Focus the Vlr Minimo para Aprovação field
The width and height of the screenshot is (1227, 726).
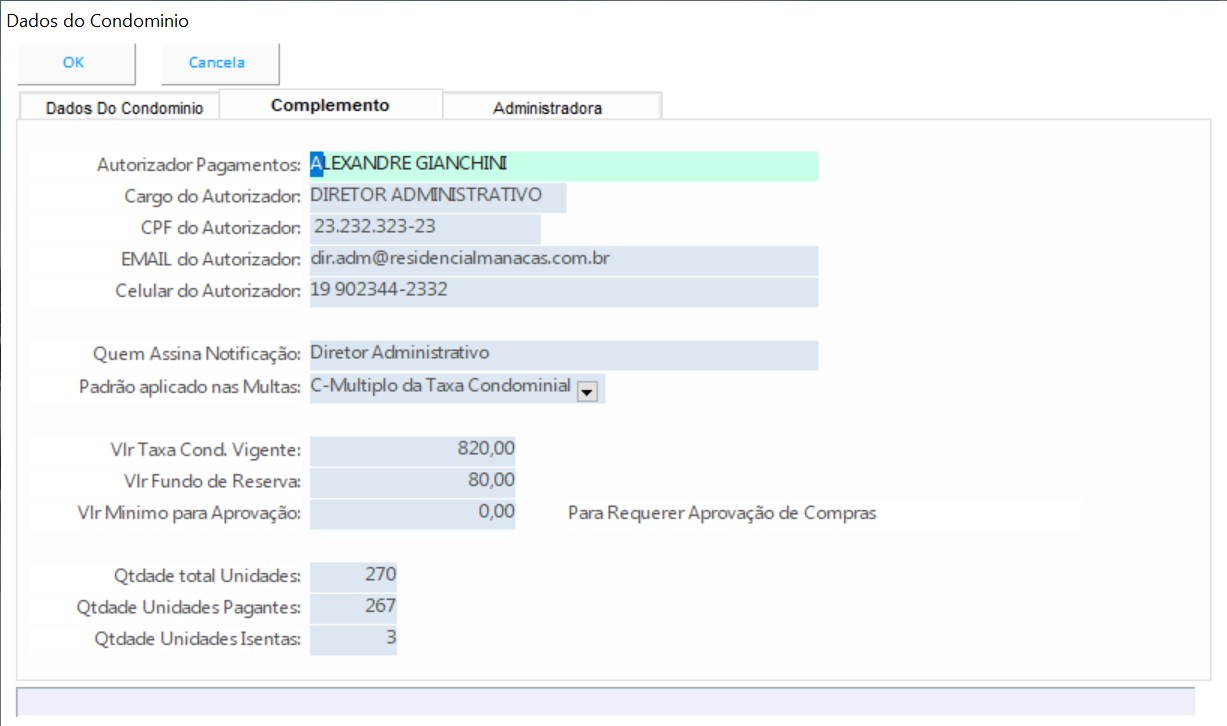(x=413, y=513)
